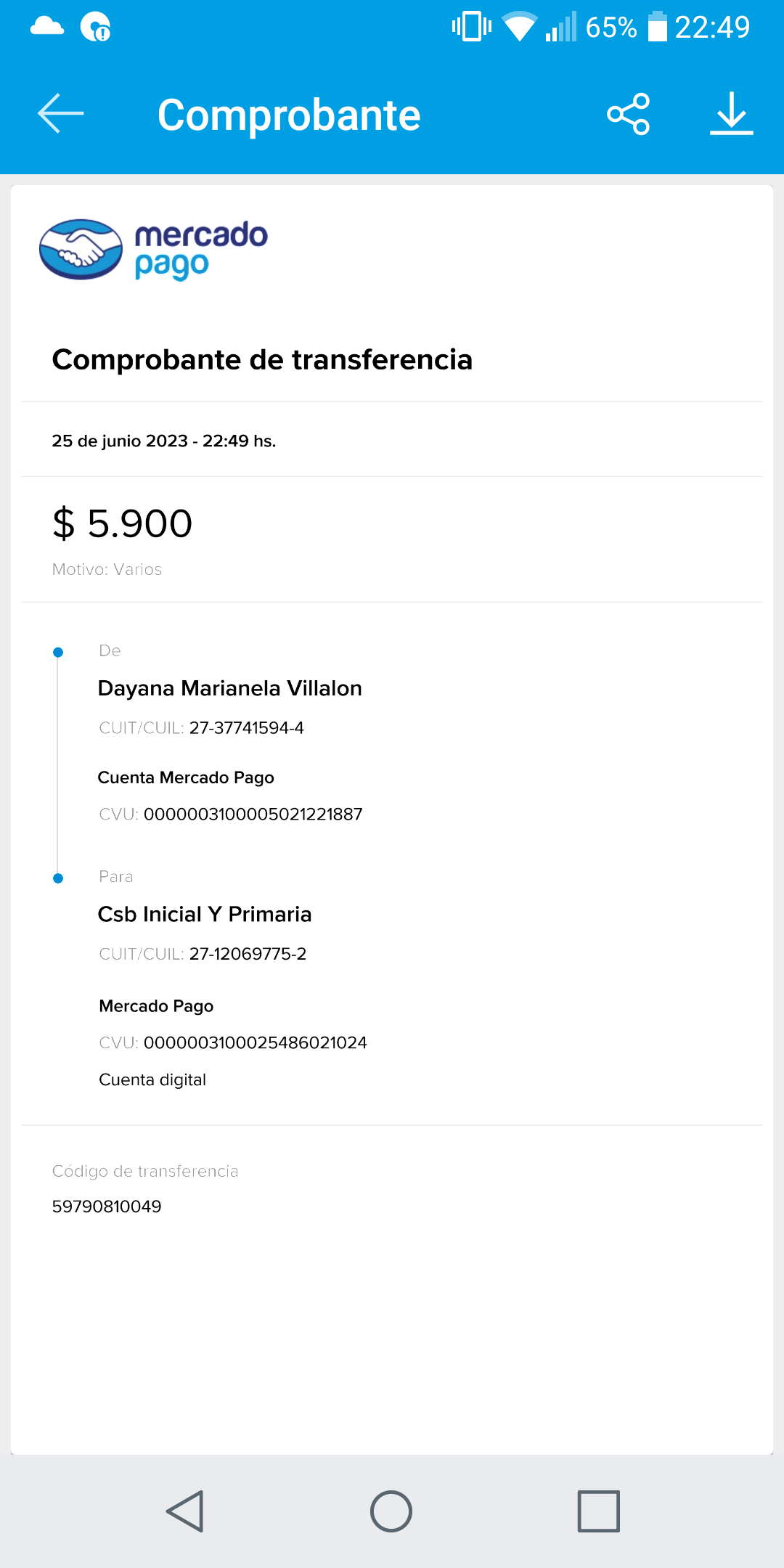Tap the back arrow icon
This screenshot has width=784, height=1568.
point(61,114)
